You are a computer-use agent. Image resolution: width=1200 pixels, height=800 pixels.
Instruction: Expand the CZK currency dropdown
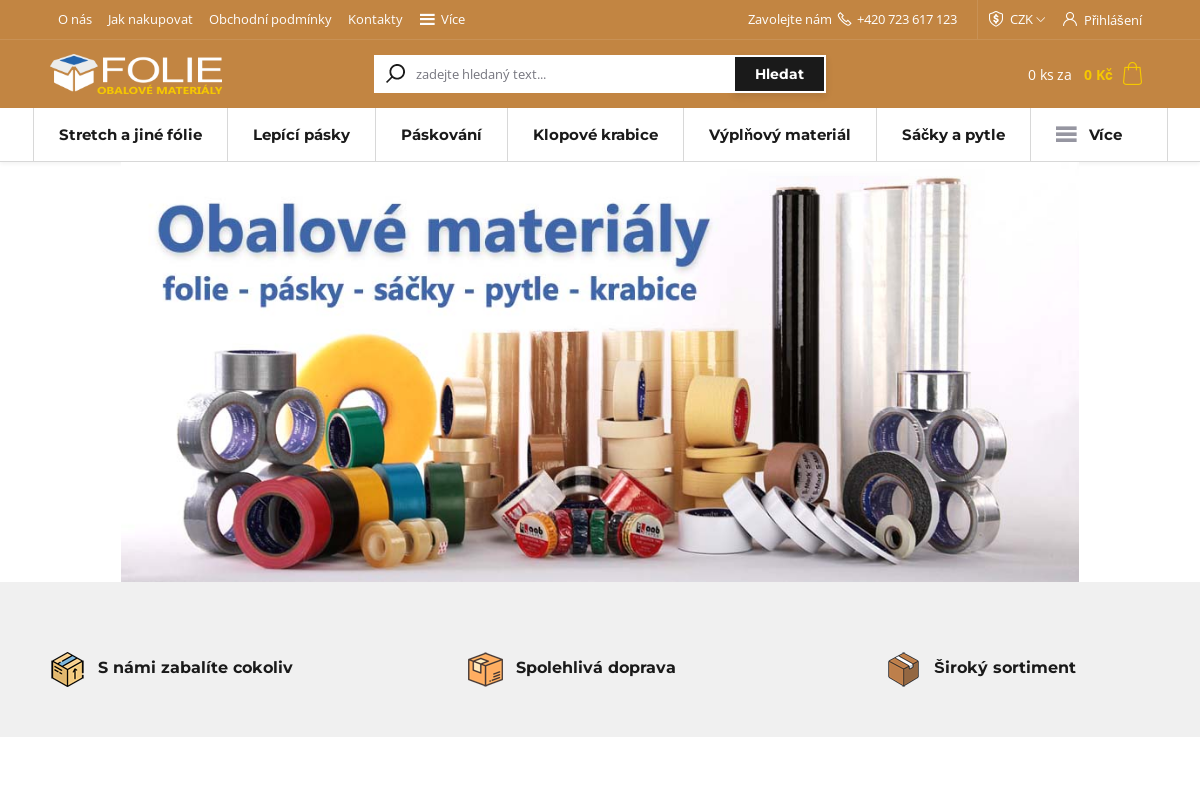tap(1027, 19)
